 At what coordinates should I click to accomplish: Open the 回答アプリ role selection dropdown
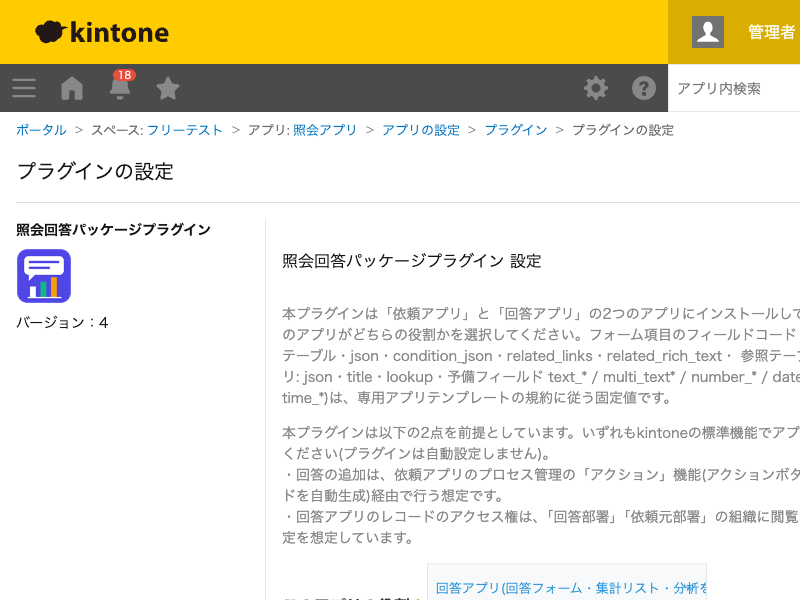tap(567, 583)
